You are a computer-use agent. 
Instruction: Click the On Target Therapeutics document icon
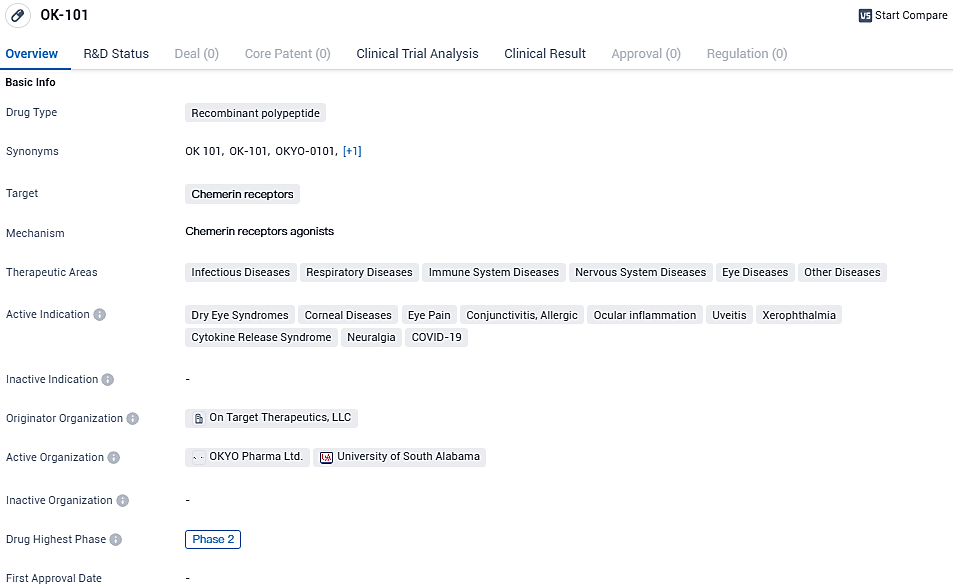pyautogui.click(x=198, y=418)
